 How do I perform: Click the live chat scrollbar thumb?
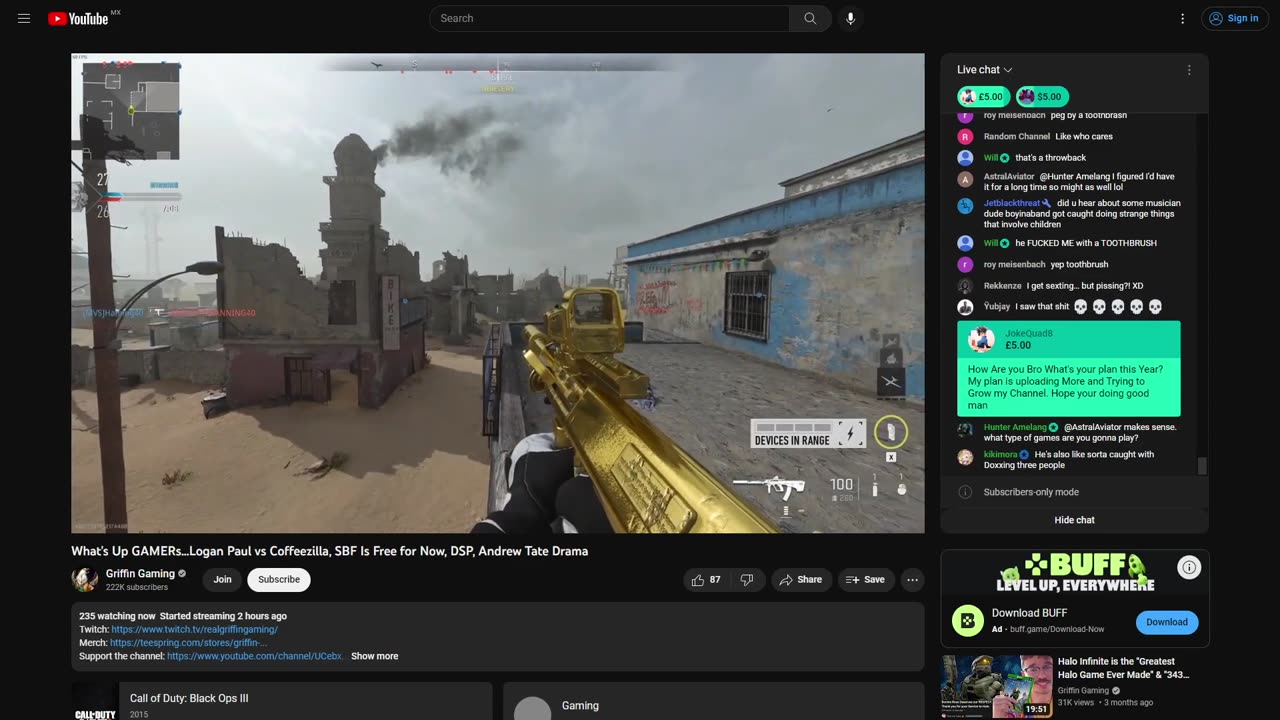point(1202,466)
